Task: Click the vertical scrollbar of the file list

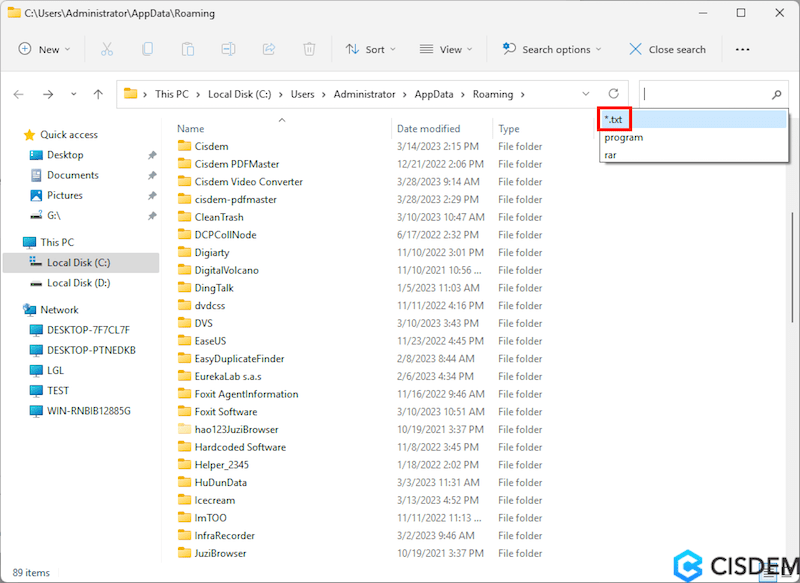Action: click(792, 267)
